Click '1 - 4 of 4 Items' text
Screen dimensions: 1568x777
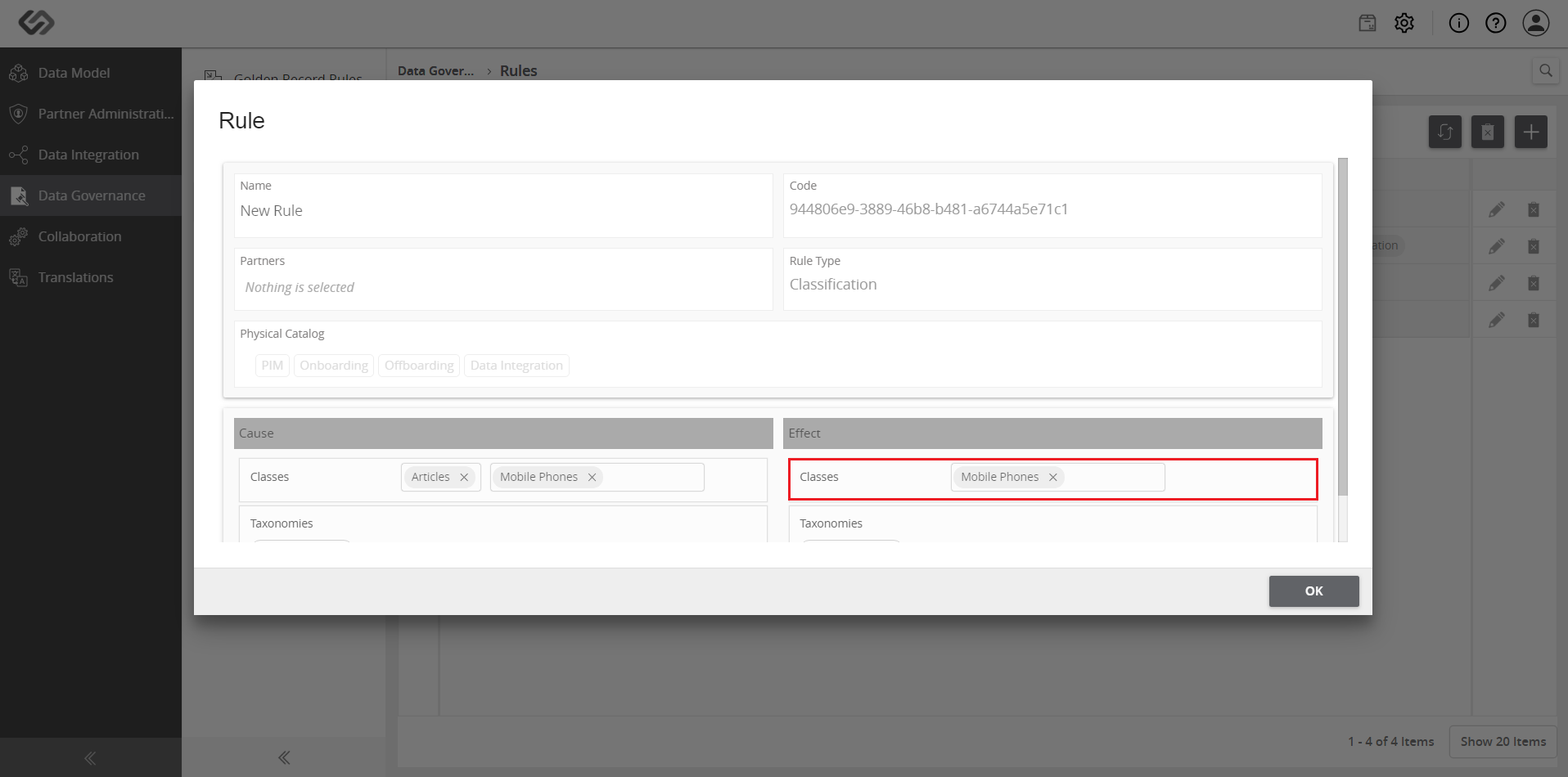click(1391, 742)
